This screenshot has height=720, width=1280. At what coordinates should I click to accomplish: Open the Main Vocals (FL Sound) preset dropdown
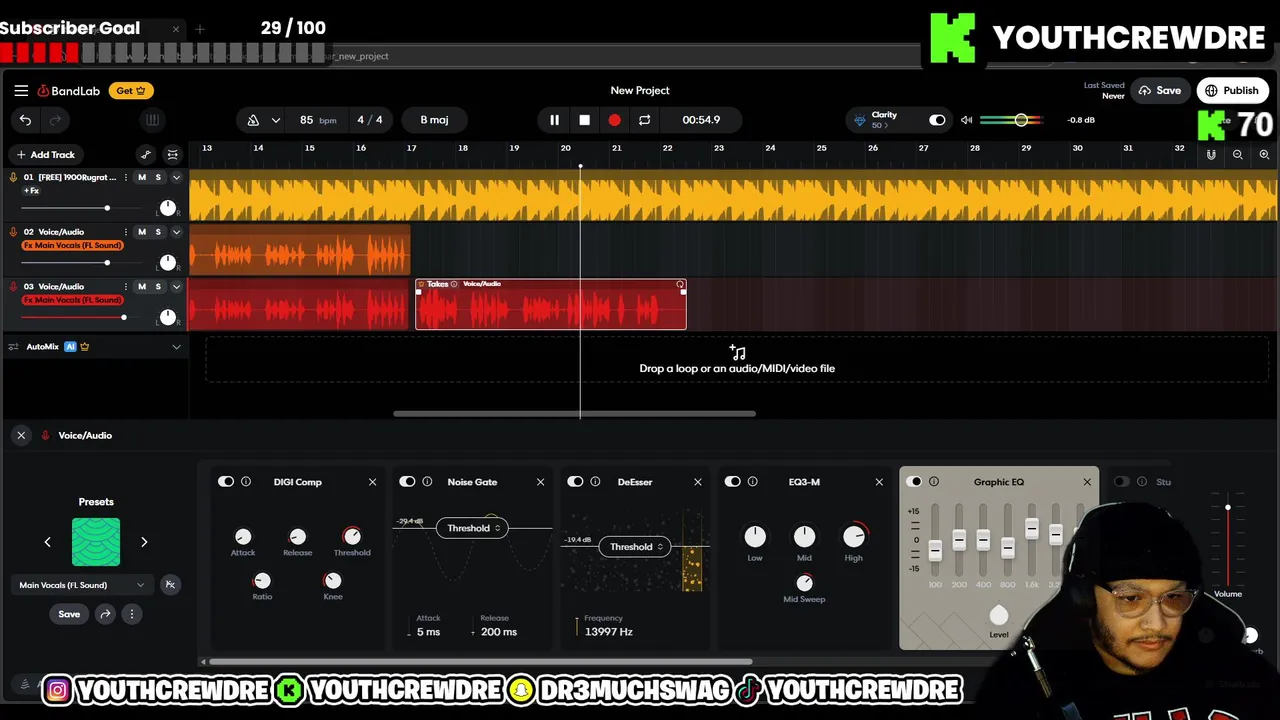click(82, 585)
